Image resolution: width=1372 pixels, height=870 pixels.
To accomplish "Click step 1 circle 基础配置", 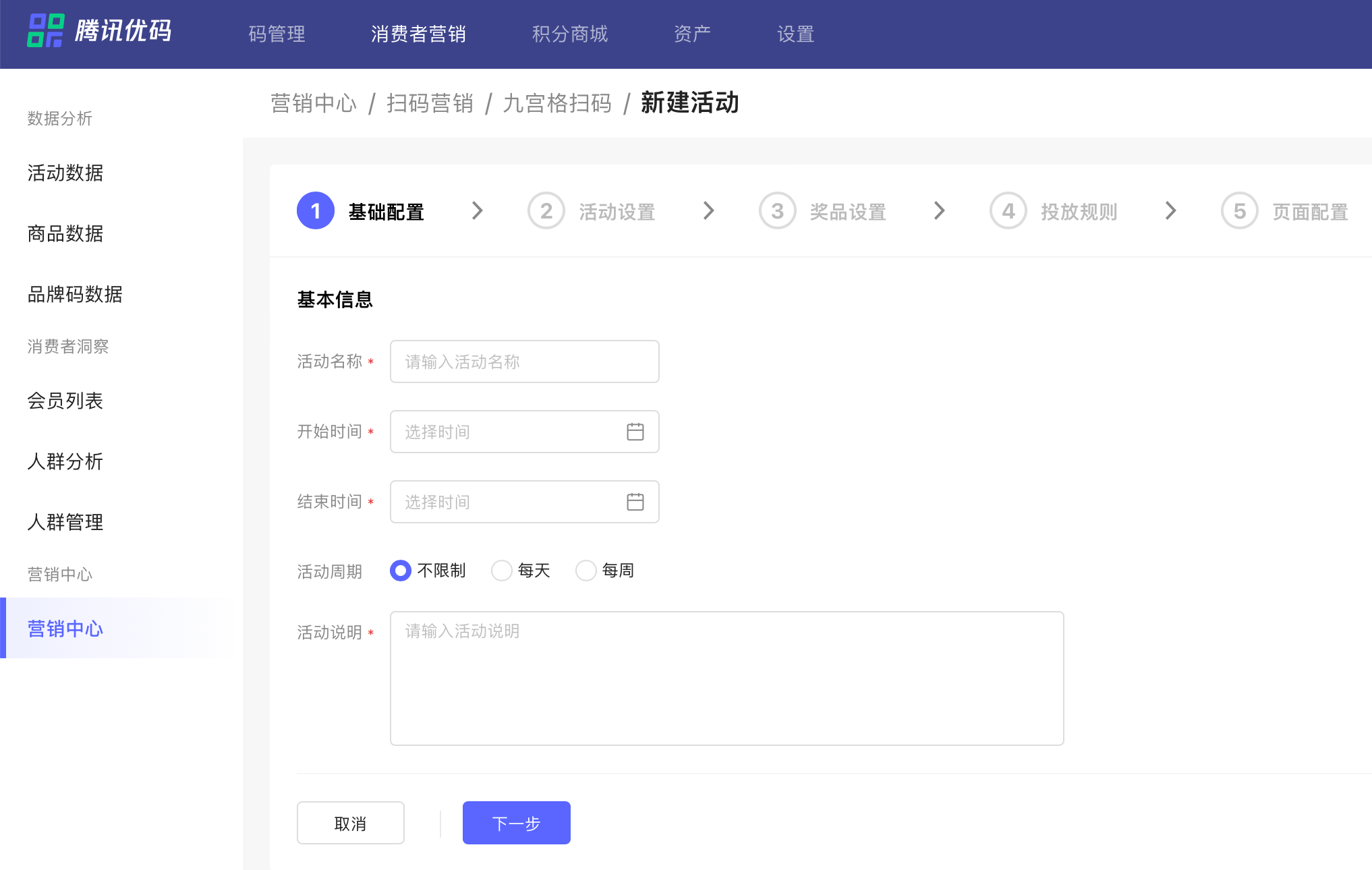I will (x=316, y=211).
